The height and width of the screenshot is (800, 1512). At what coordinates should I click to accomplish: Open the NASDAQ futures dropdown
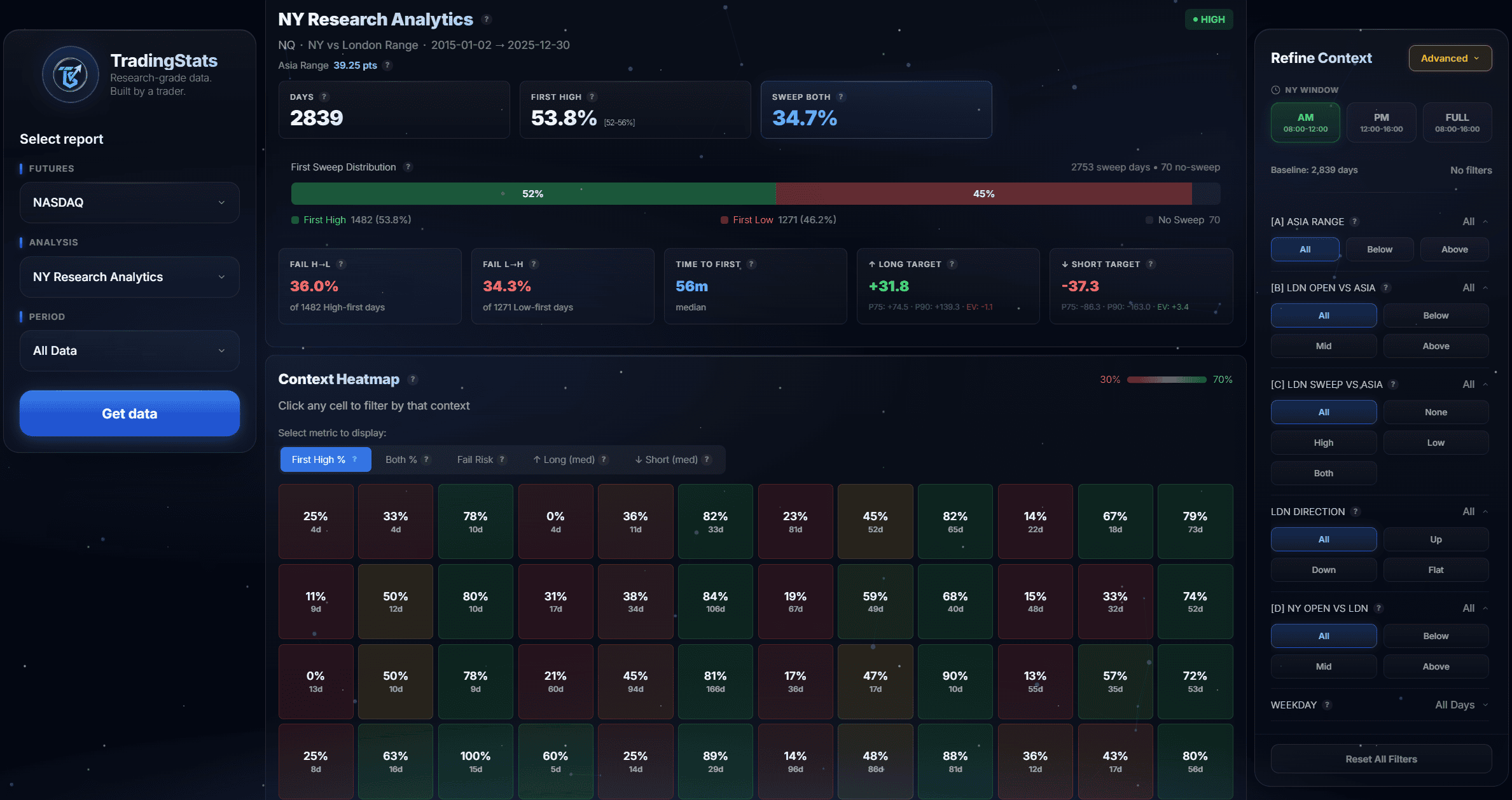(x=130, y=202)
